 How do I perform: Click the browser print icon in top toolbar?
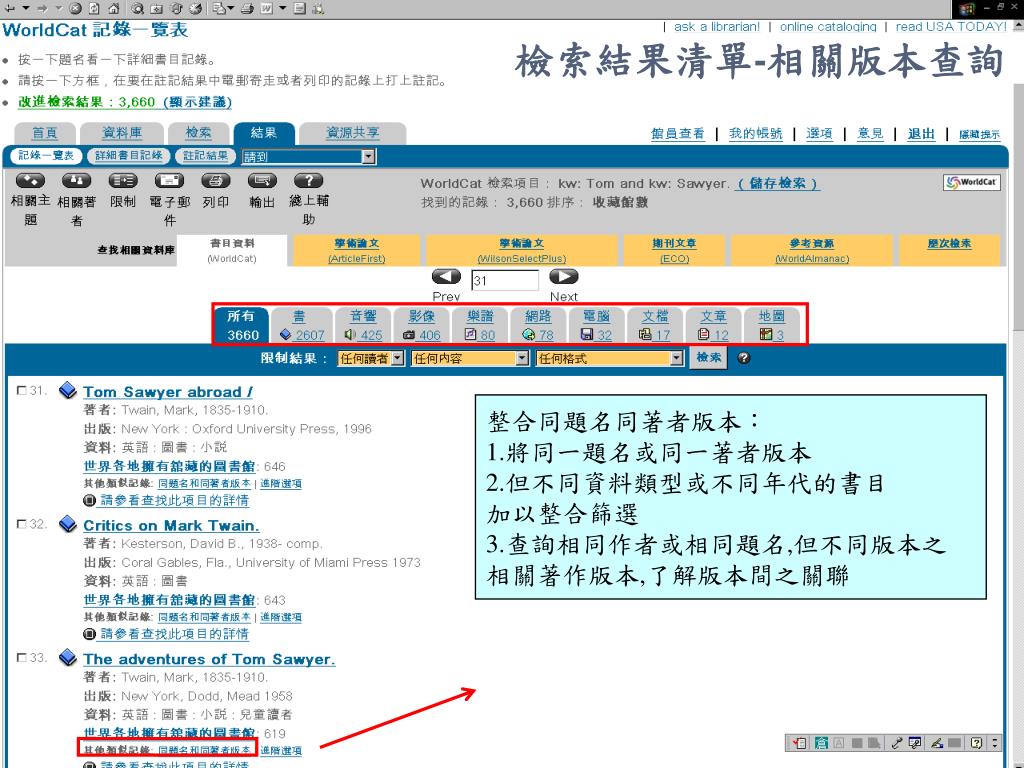point(247,8)
